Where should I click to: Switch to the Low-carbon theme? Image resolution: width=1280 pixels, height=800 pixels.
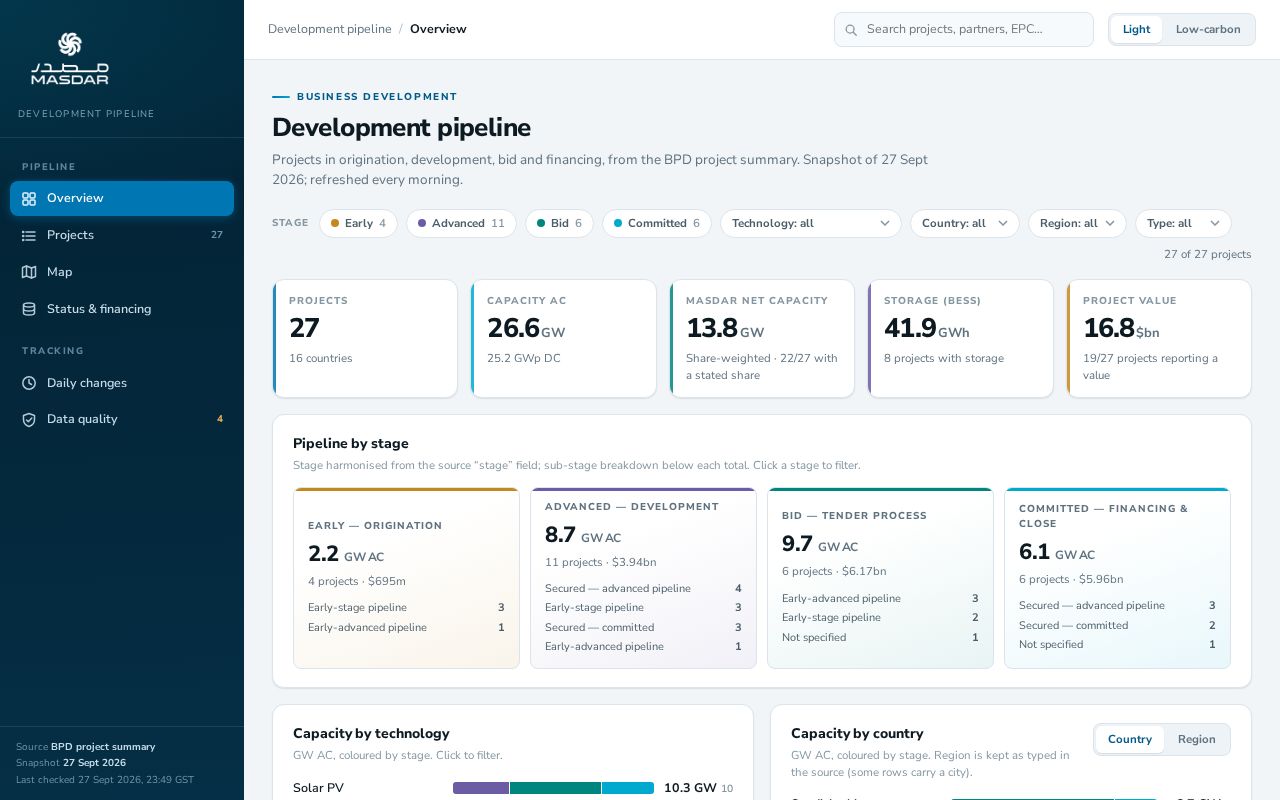point(1208,29)
